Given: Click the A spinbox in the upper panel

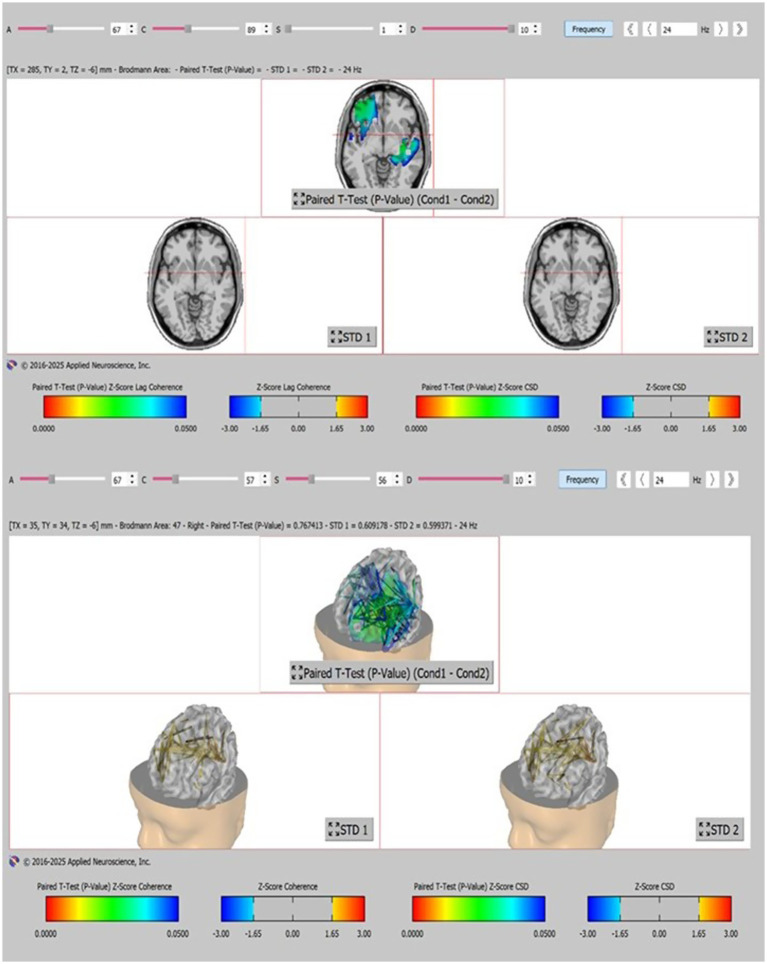Looking at the screenshot, I should coord(123,30).
